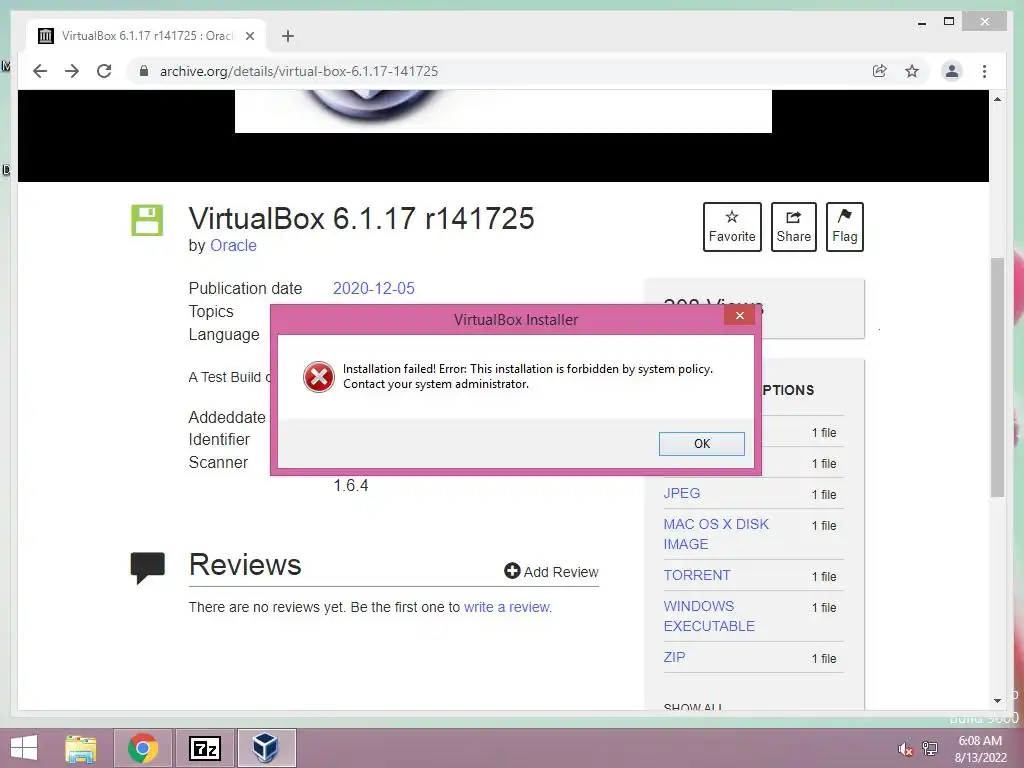
Task: Click the VirtualBox installer taskbar icon
Action: click(266, 748)
